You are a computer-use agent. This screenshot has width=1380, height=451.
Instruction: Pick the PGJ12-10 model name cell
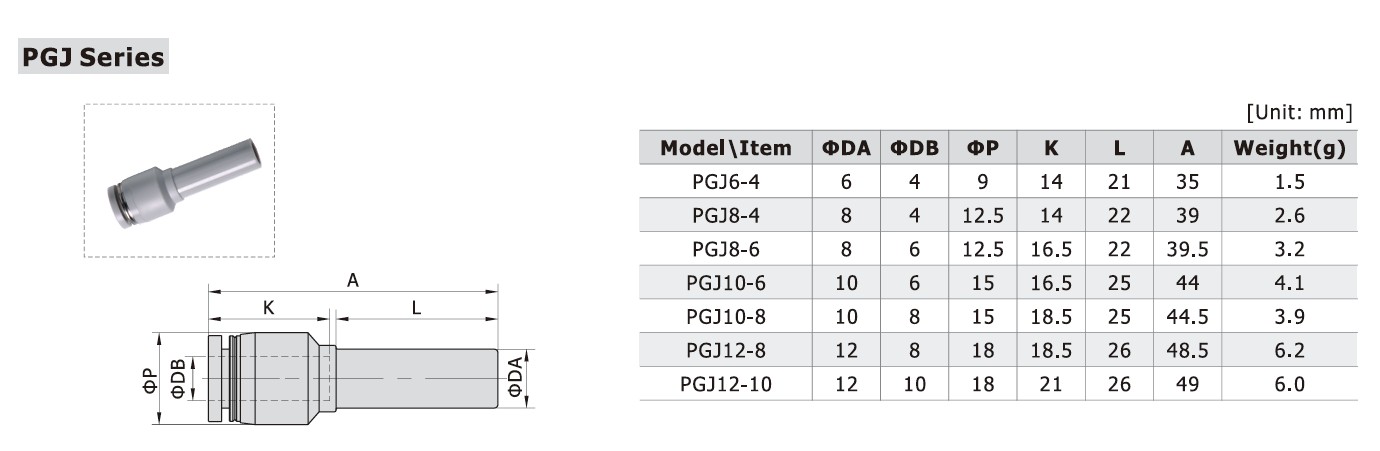coord(725,384)
